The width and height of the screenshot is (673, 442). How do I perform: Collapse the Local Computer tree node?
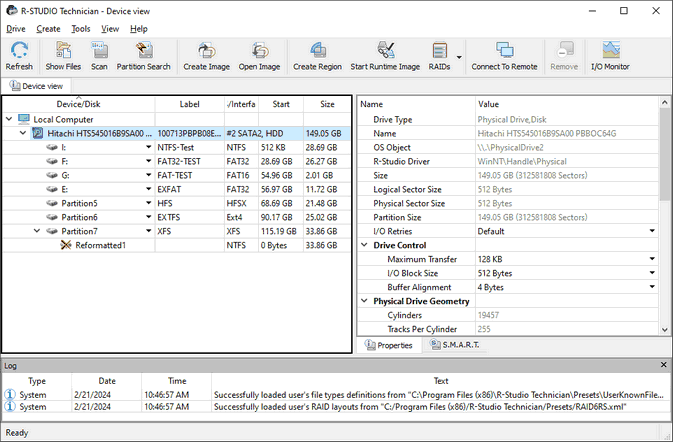(9, 119)
